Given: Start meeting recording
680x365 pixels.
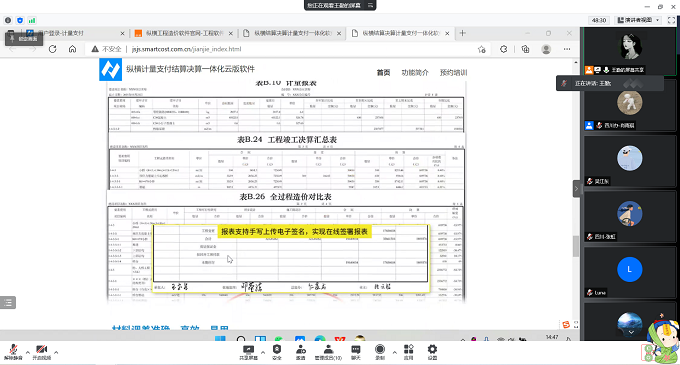Looking at the screenshot, I should [380, 352].
